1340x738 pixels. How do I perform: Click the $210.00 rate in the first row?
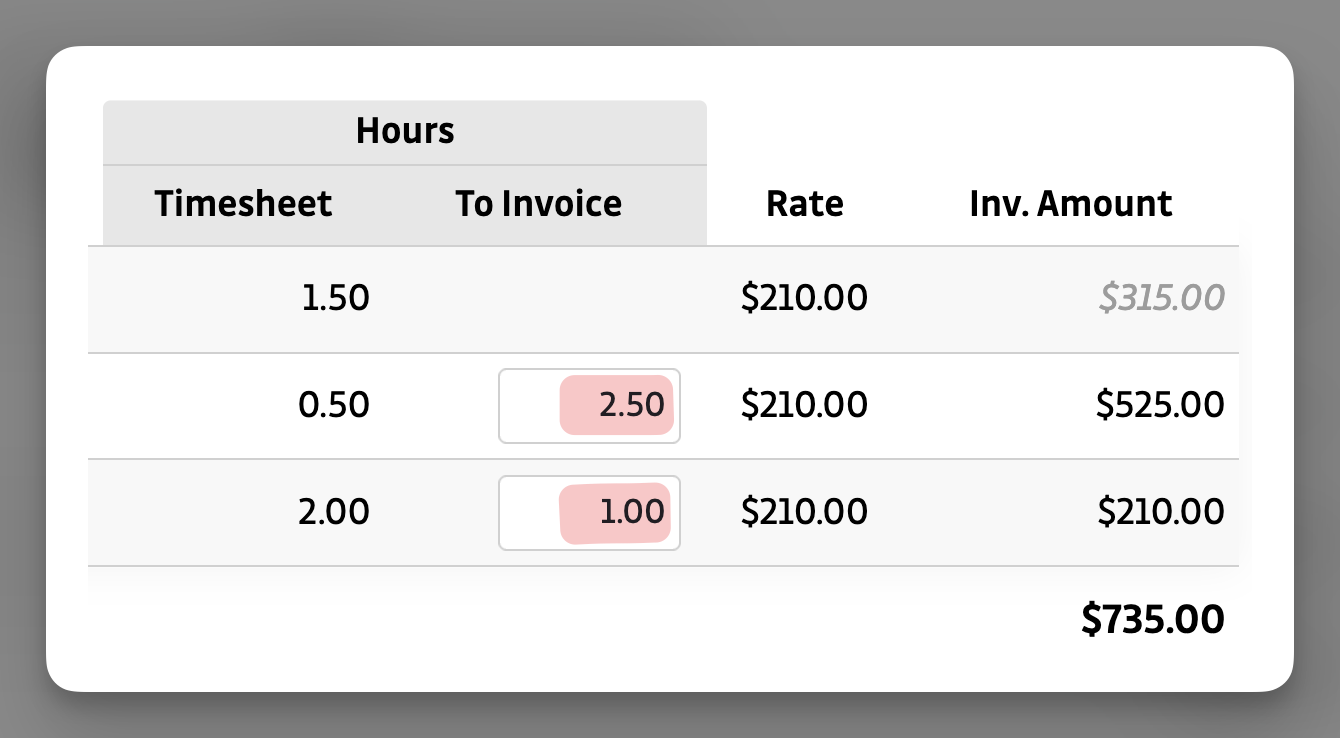pos(804,297)
